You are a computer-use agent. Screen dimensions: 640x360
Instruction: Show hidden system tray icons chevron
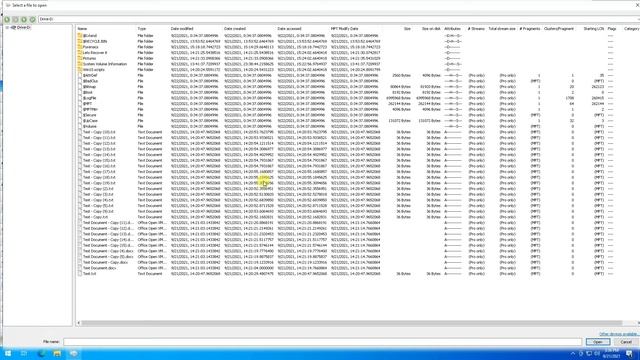[x=572, y=353]
